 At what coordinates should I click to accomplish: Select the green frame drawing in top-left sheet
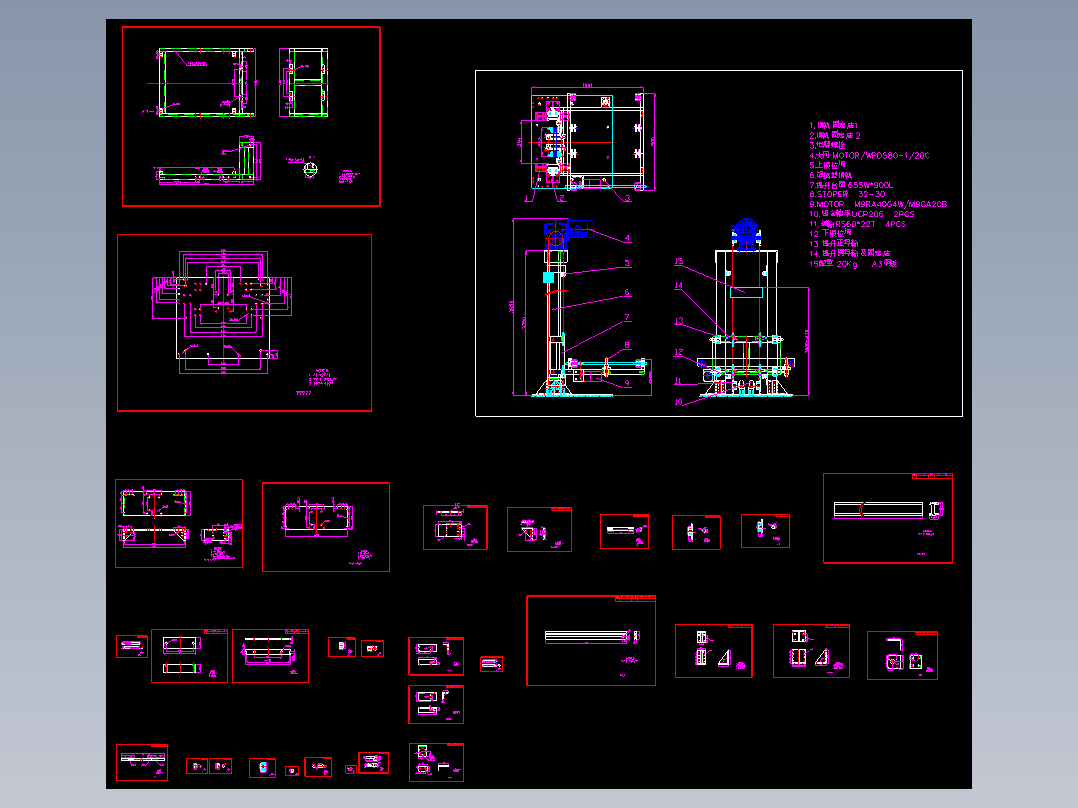coord(207,83)
